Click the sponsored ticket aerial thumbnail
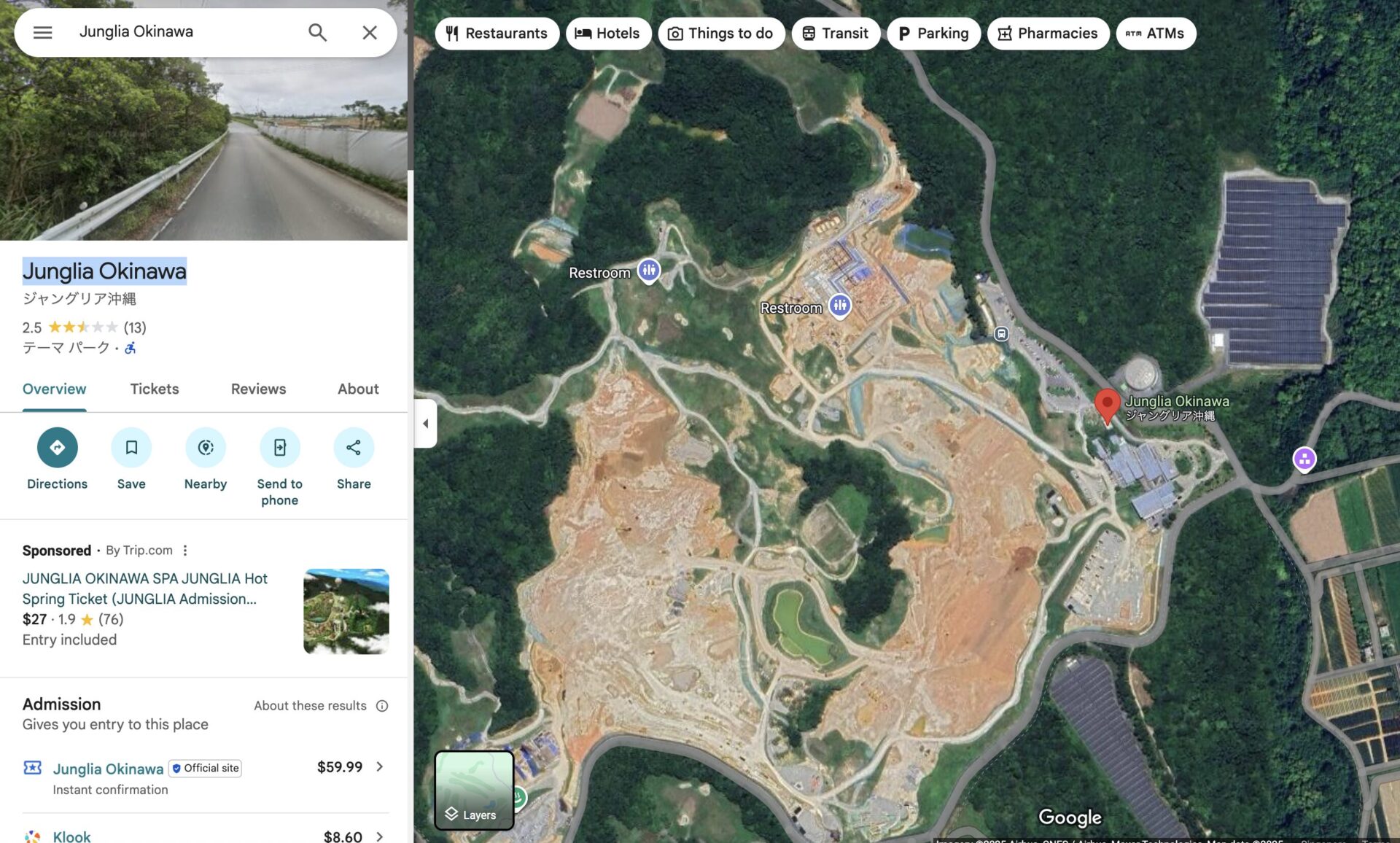 tap(346, 611)
